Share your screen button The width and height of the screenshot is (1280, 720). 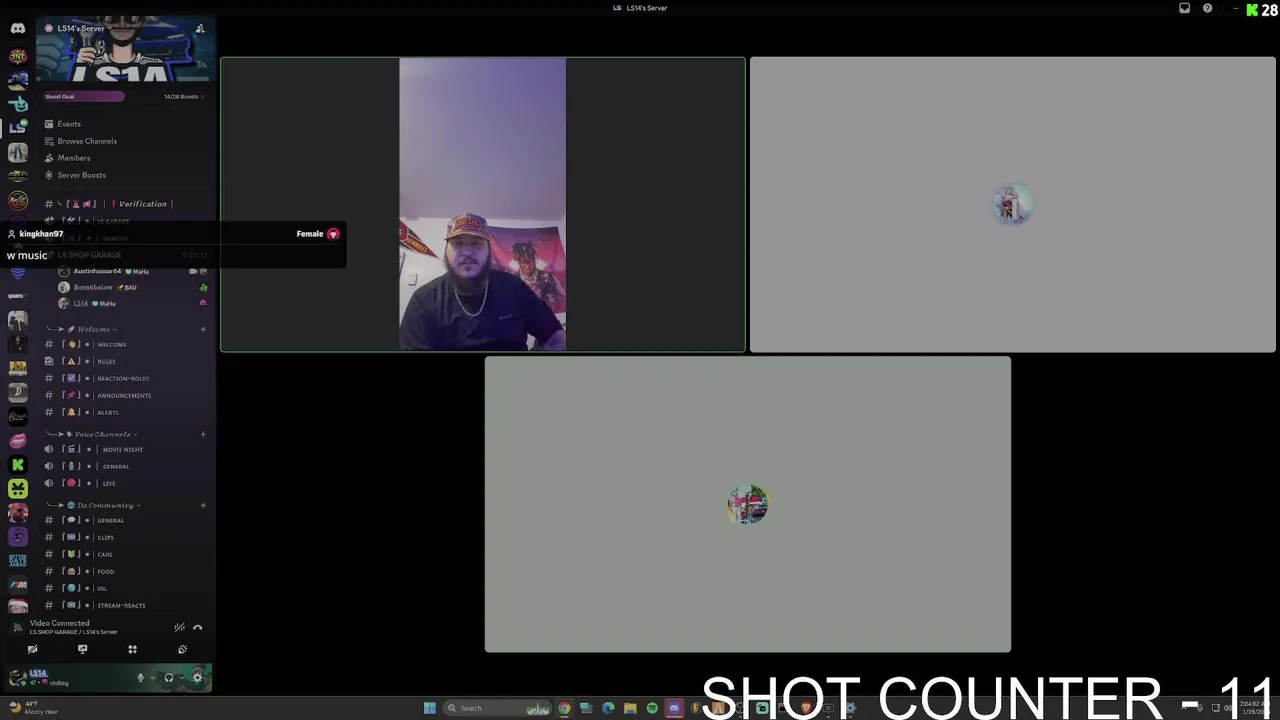(x=82, y=649)
